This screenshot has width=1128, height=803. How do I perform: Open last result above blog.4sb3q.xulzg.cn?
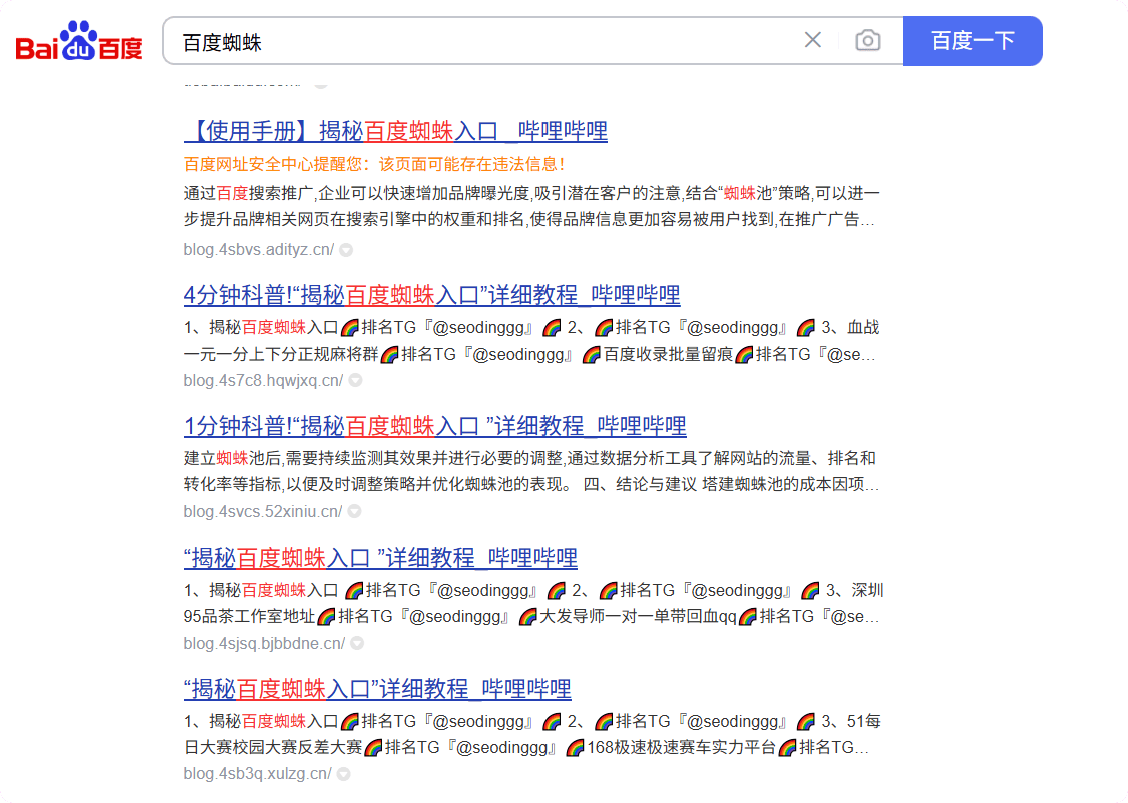click(378, 689)
